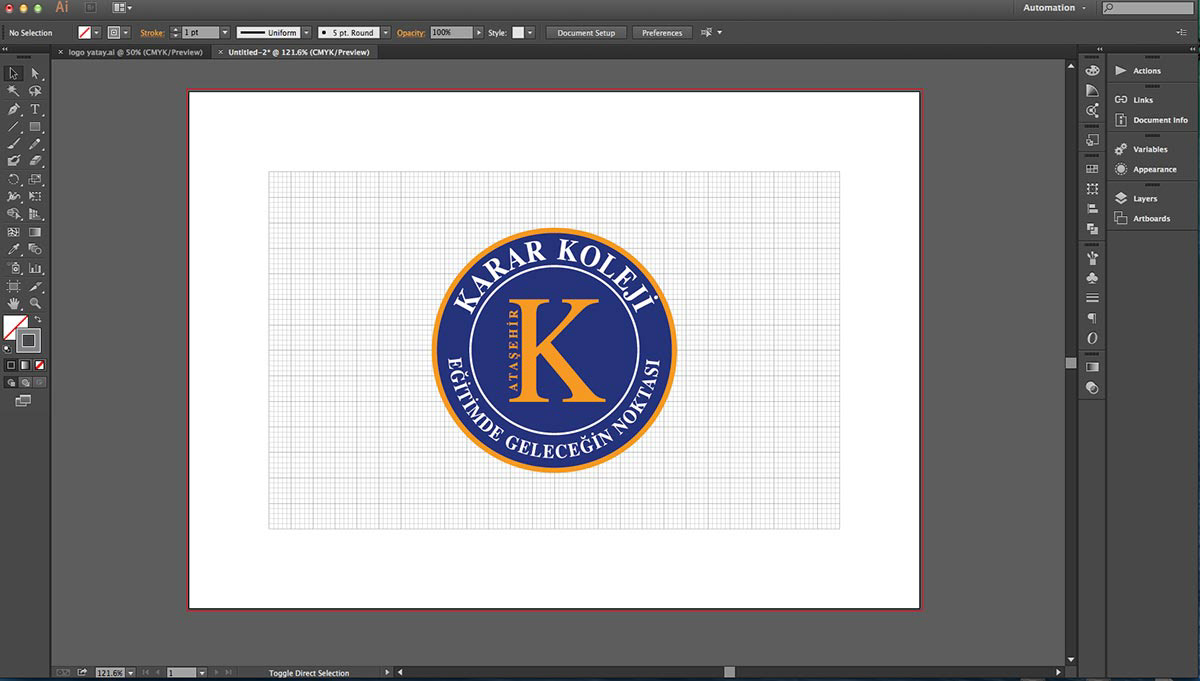The width and height of the screenshot is (1200, 681).
Task: Swap fill and stroke colors arrow
Action: pos(38,319)
